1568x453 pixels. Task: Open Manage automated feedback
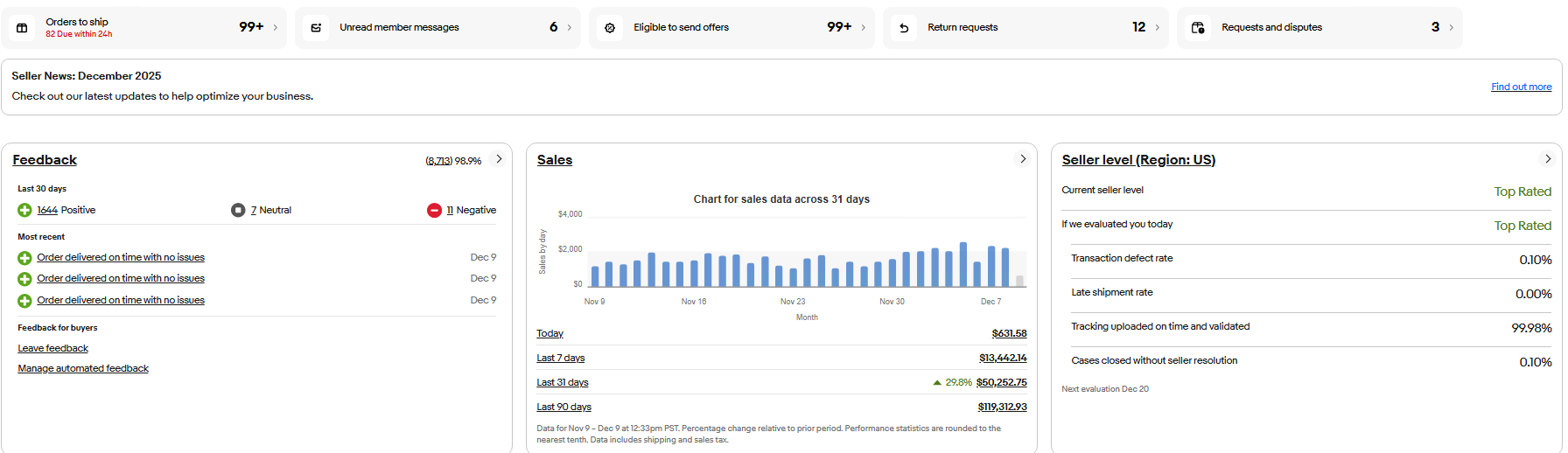[x=83, y=368]
